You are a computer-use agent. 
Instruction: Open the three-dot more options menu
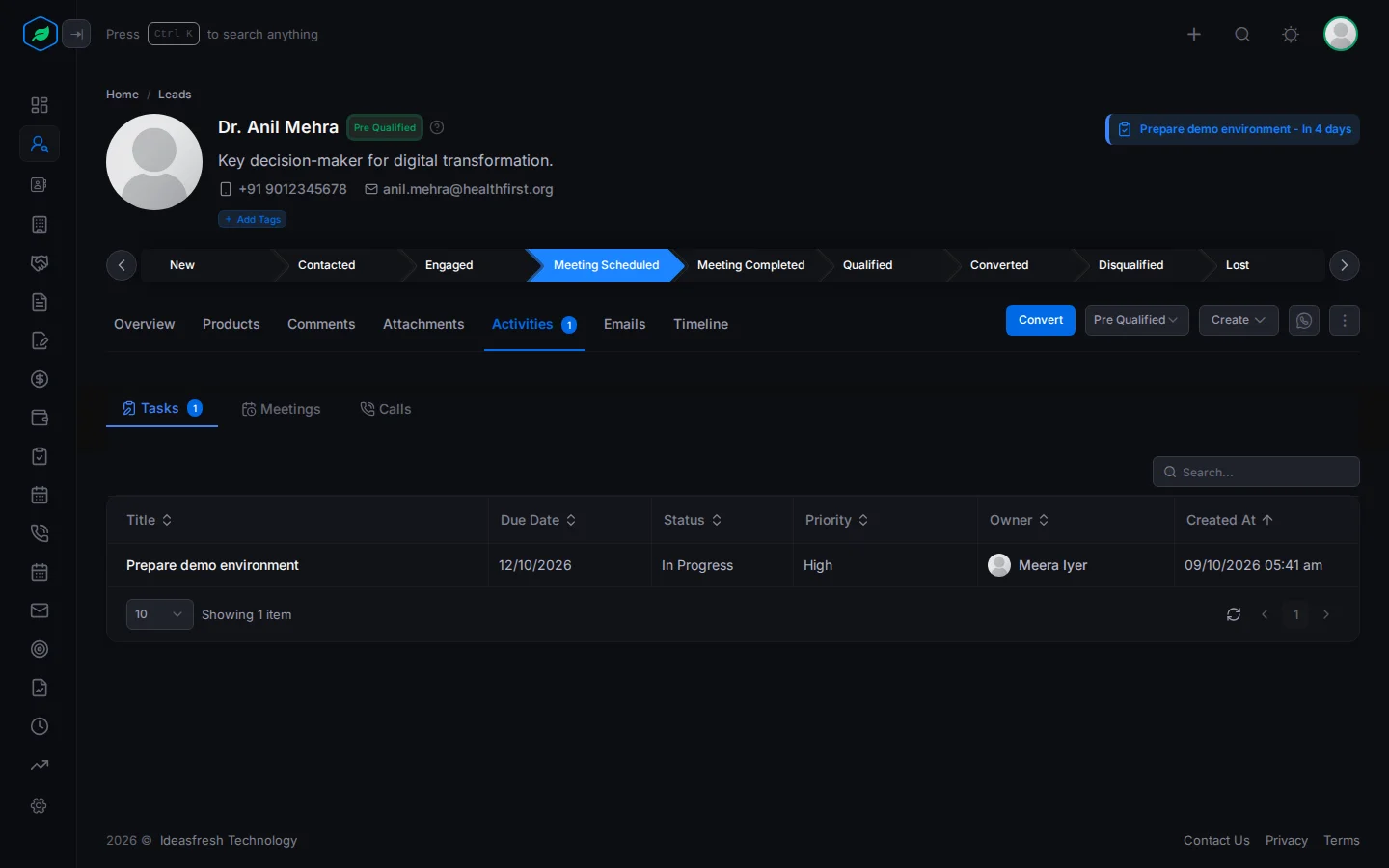[x=1345, y=320]
